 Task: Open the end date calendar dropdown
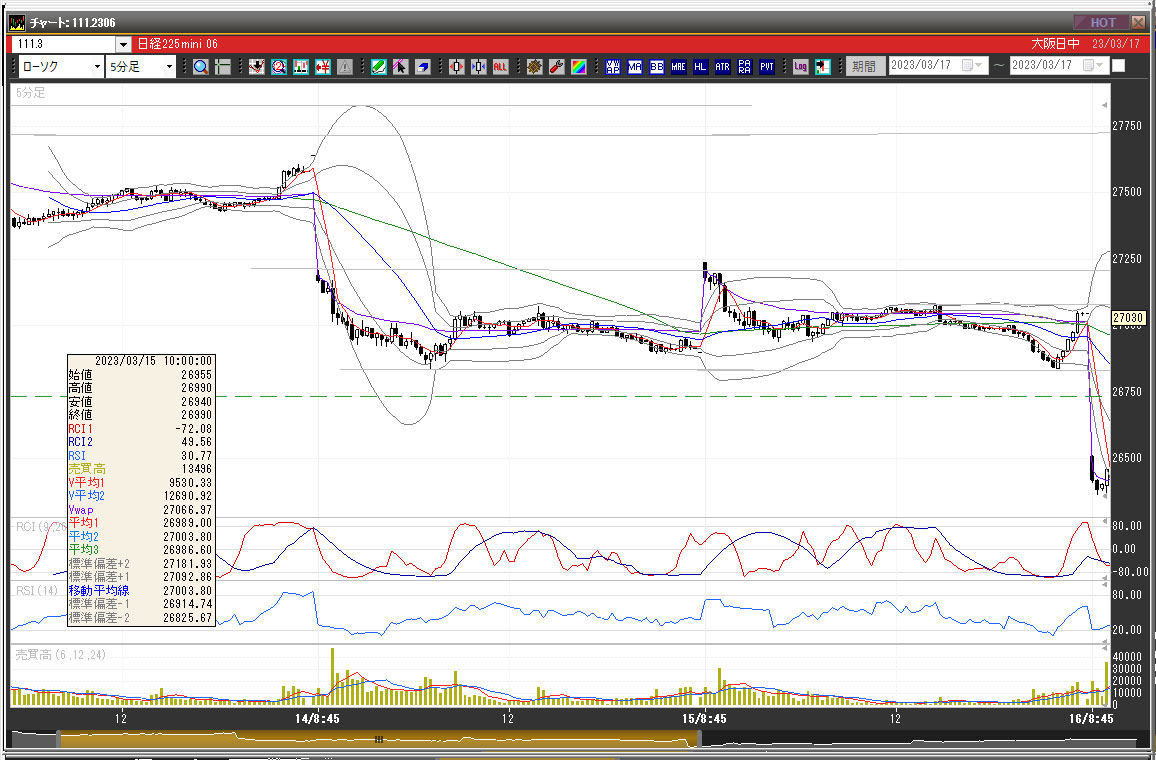click(x=1093, y=66)
